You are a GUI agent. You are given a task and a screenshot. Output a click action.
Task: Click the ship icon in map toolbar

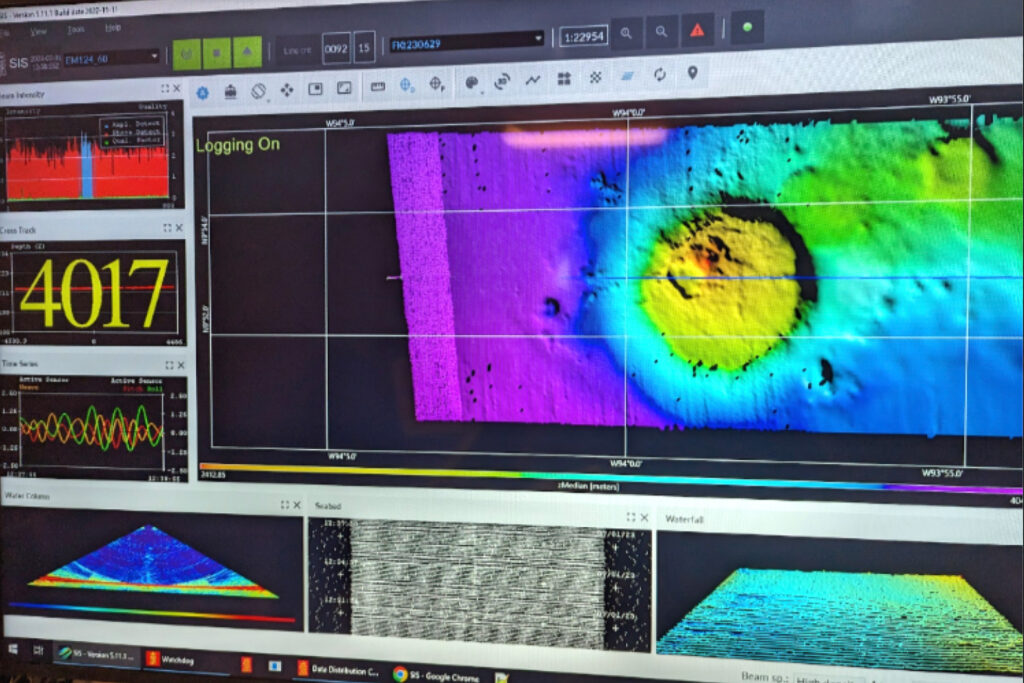(231, 91)
